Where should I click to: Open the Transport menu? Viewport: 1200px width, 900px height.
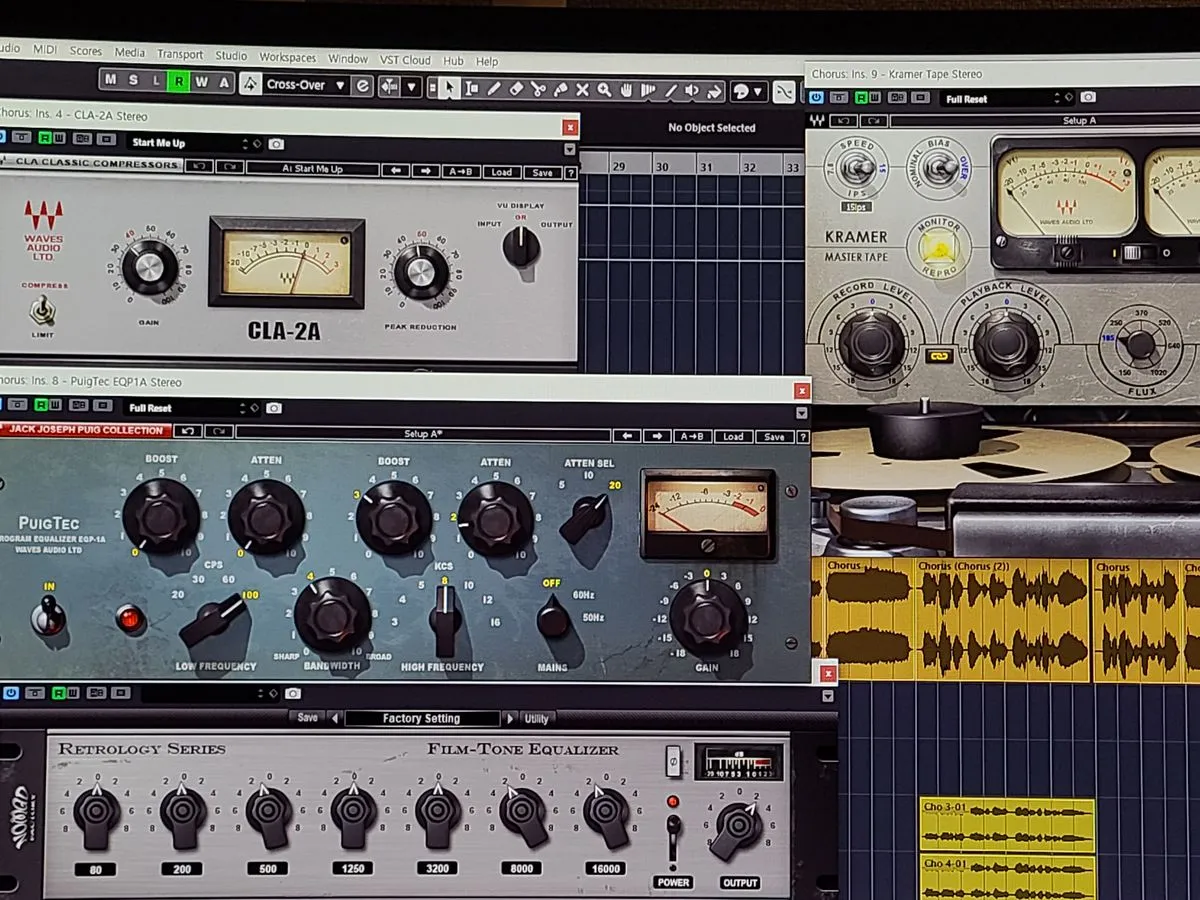point(180,55)
